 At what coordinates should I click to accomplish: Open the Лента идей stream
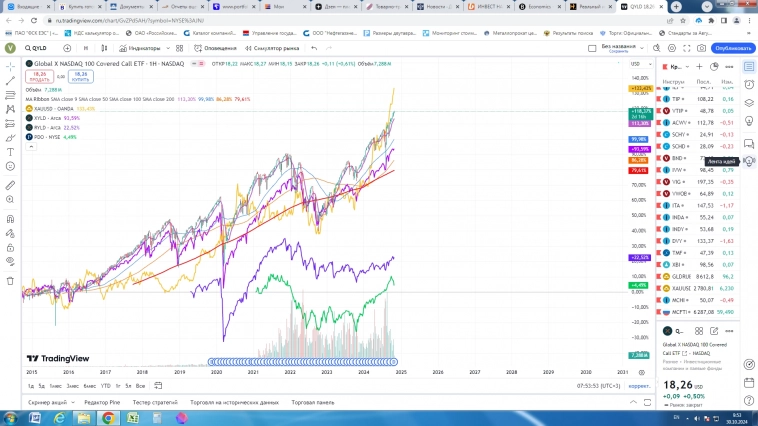pos(749,161)
